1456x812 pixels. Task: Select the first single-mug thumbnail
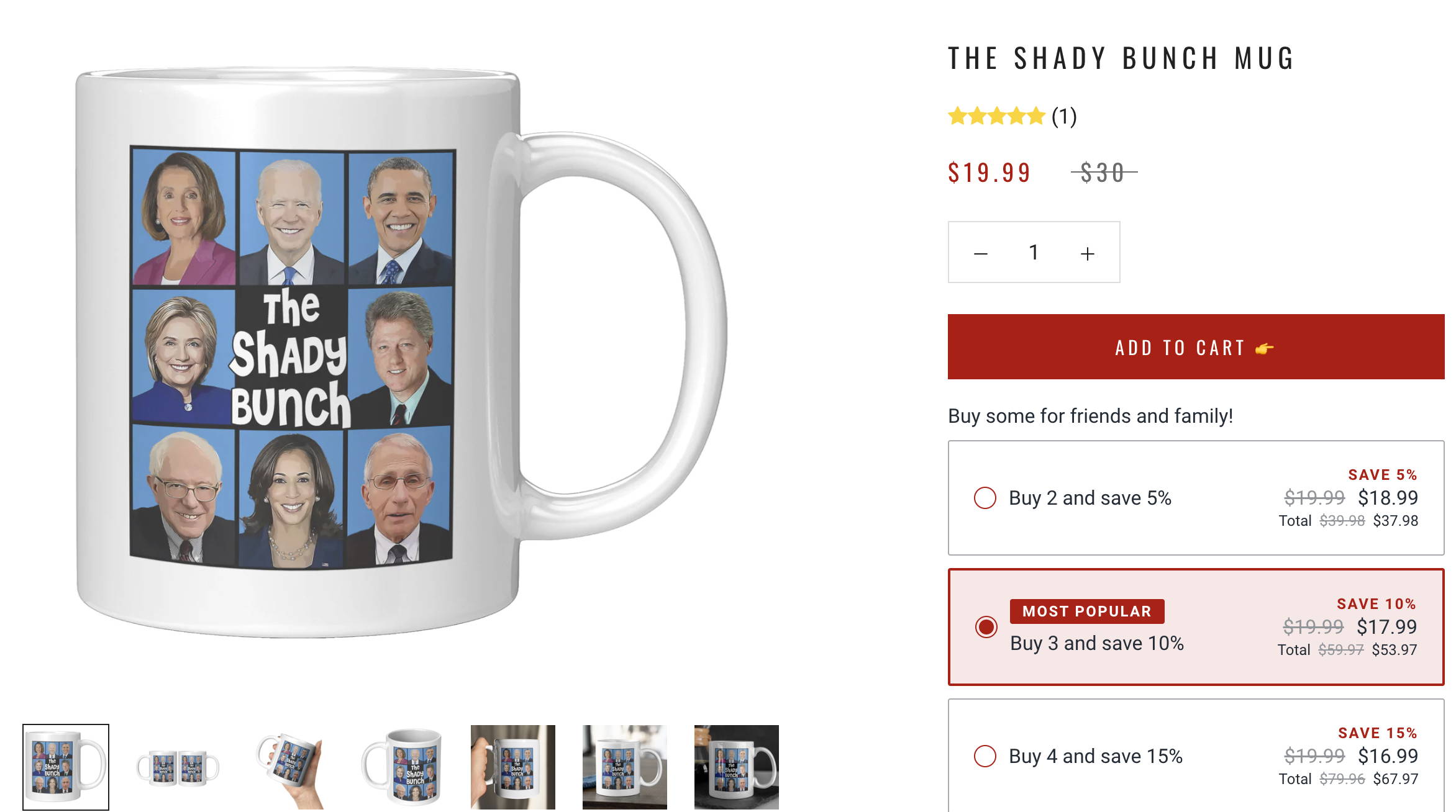point(66,767)
